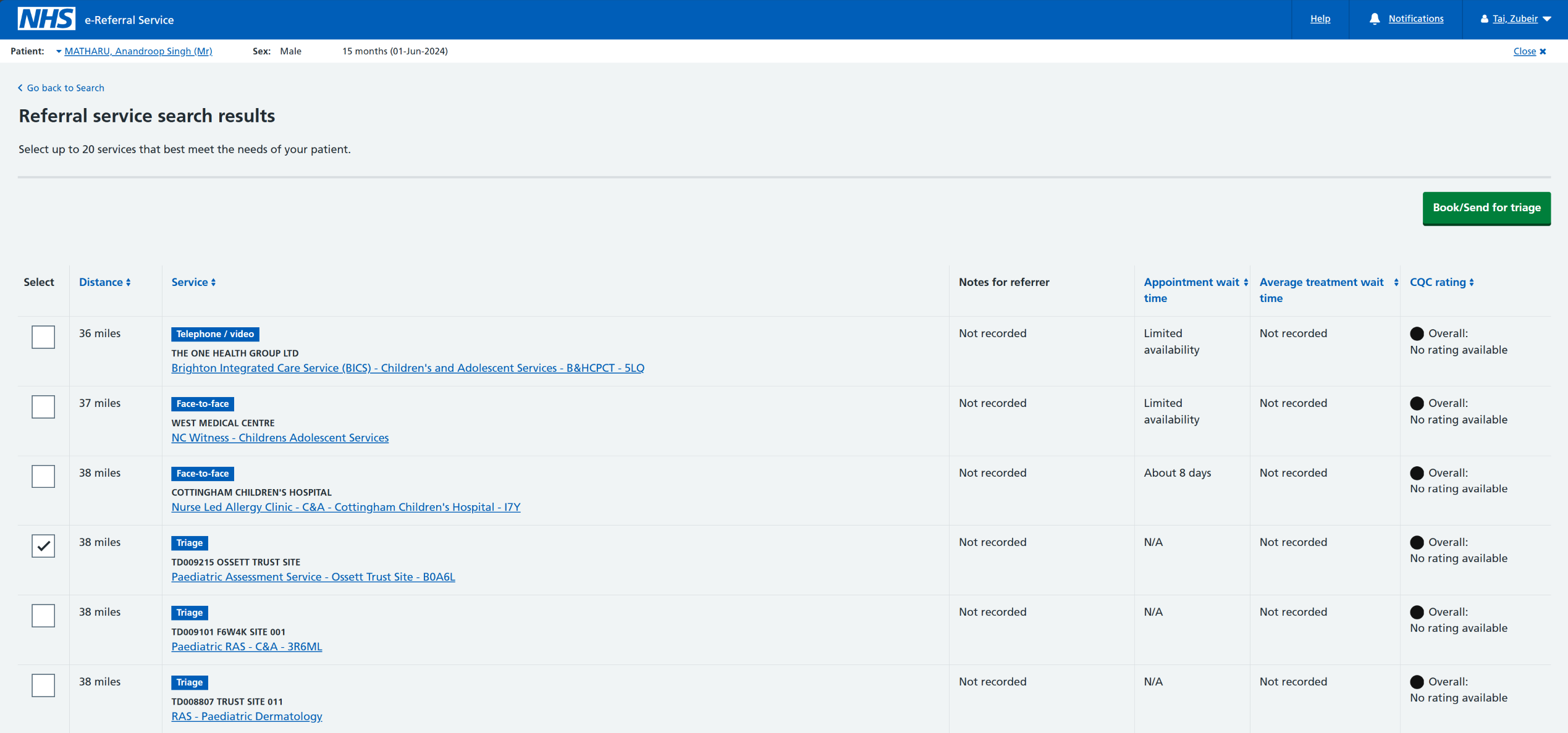The image size is (1568, 733).
Task: Check the Paediatric RAS - C&A checkbox
Action: pos(43,616)
